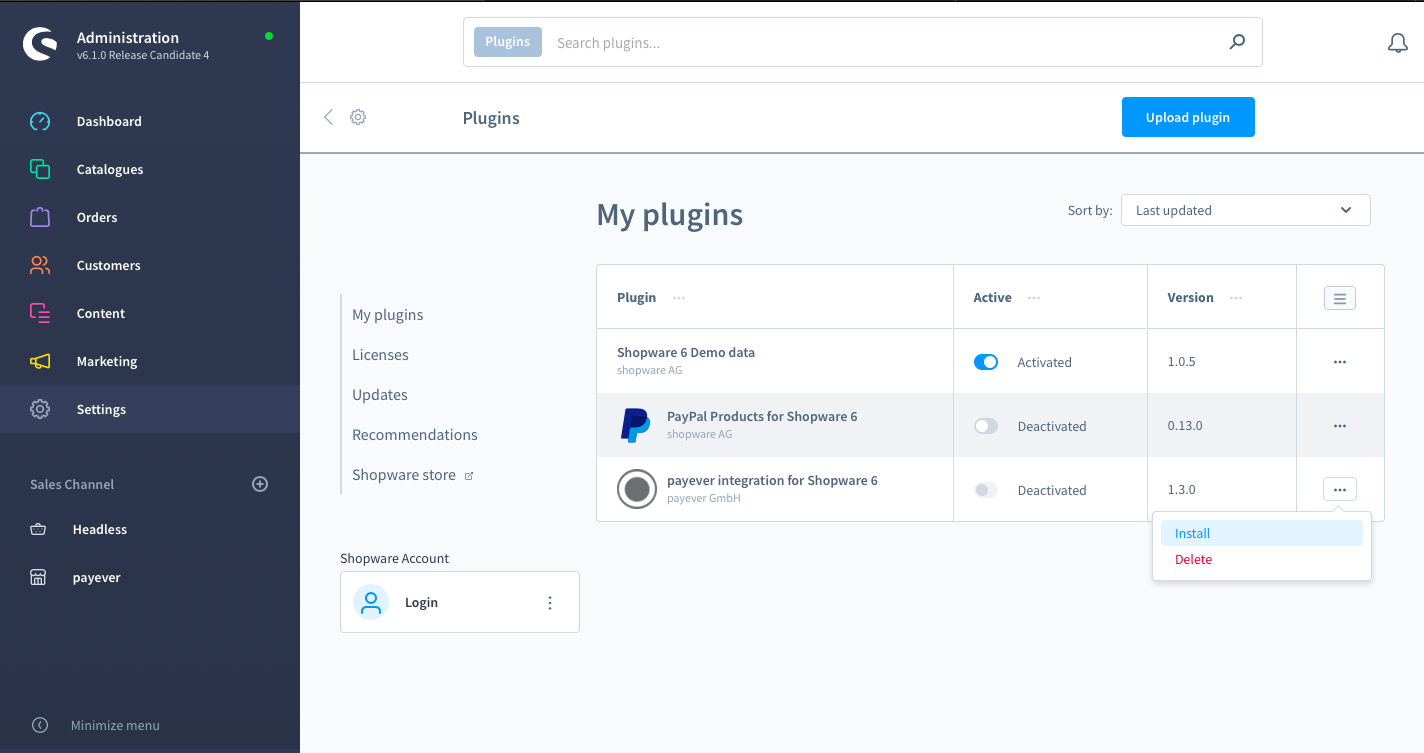1424x753 pixels.
Task: Click payever integration for Shopware 6 name
Action: point(772,480)
